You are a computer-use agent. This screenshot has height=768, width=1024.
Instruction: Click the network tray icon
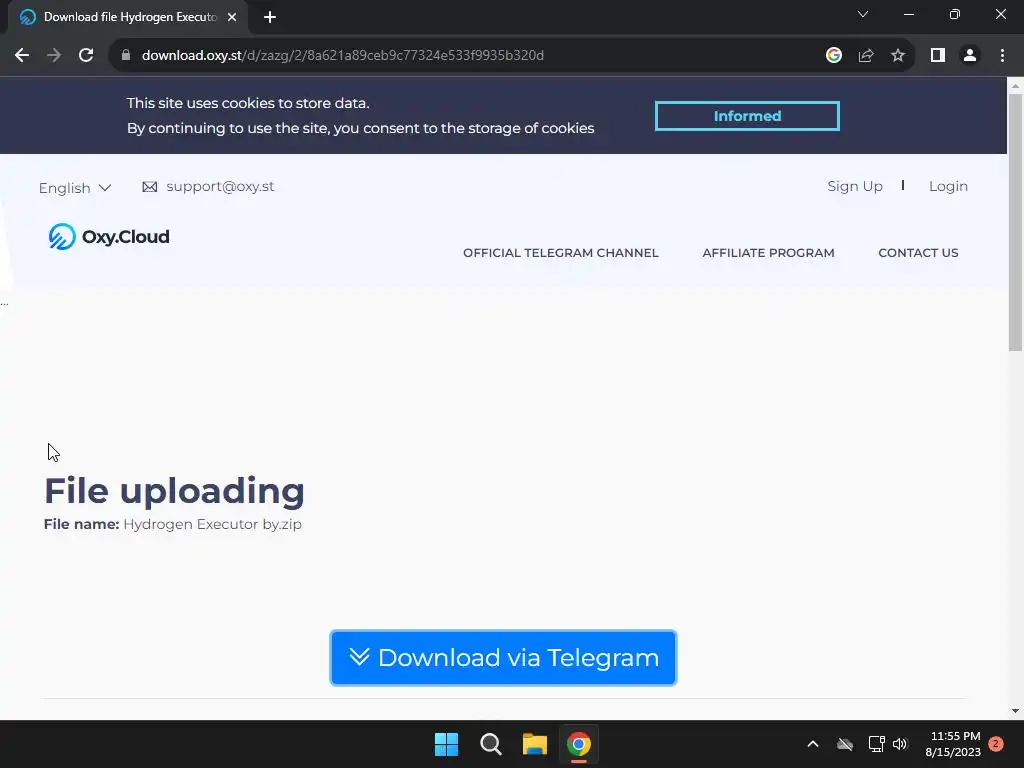click(x=876, y=744)
